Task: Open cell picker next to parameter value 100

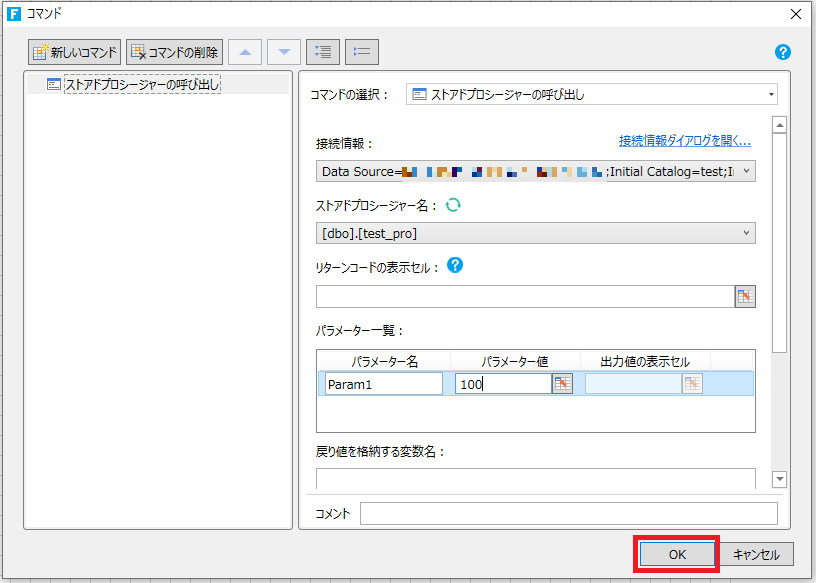Action: coord(562,383)
